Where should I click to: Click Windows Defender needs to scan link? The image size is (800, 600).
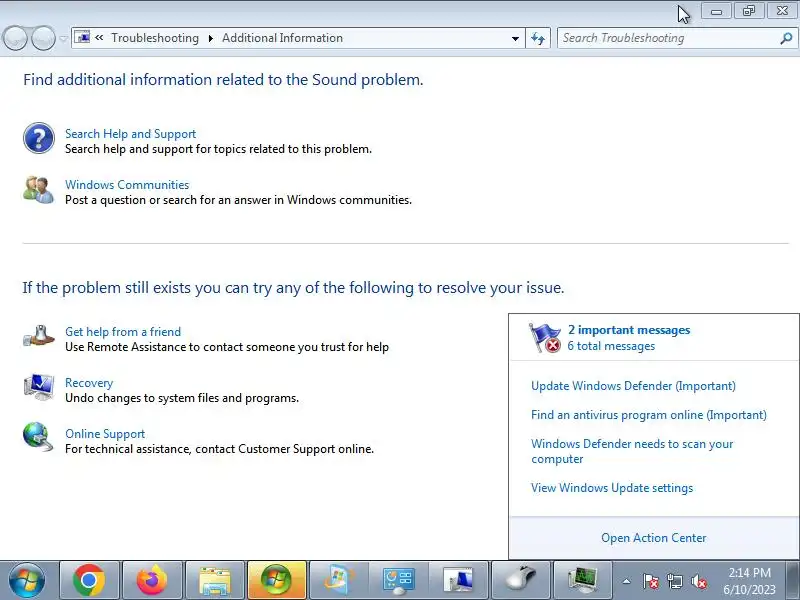[632, 451]
